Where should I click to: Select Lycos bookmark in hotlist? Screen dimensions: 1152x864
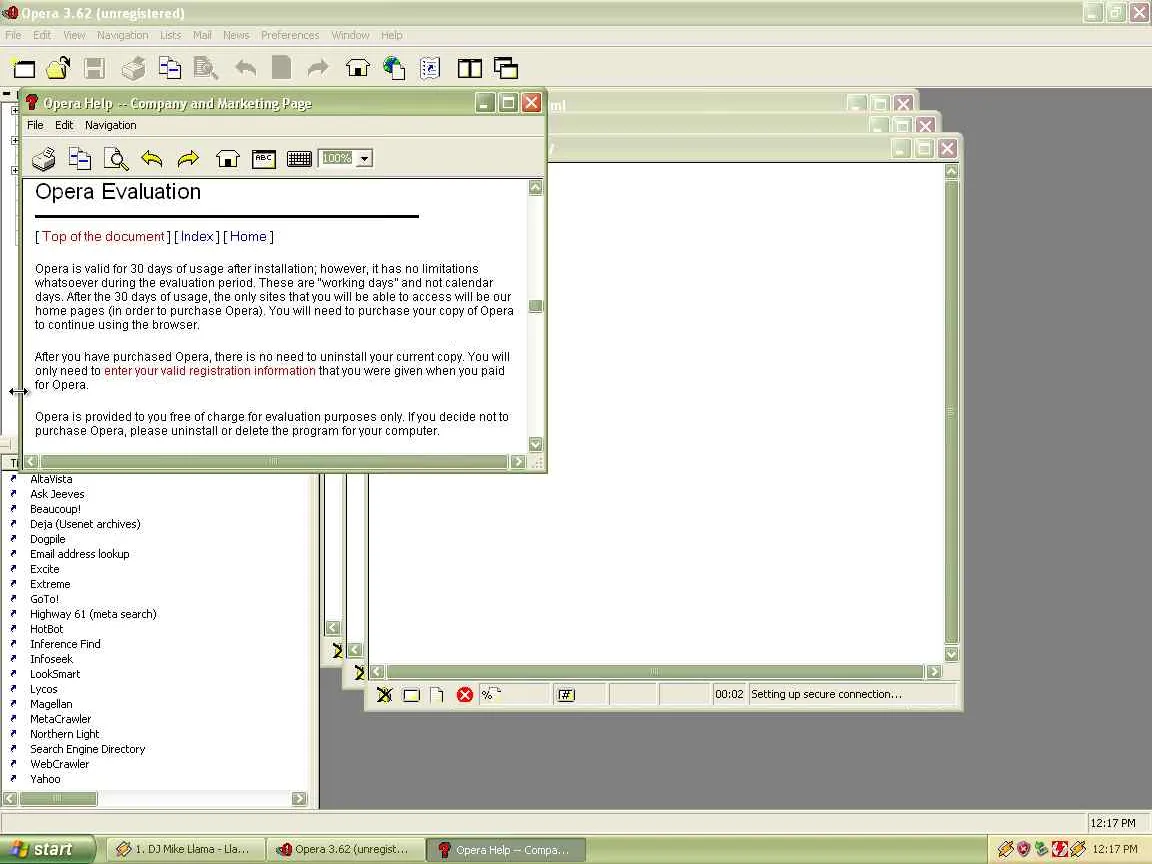(43, 689)
